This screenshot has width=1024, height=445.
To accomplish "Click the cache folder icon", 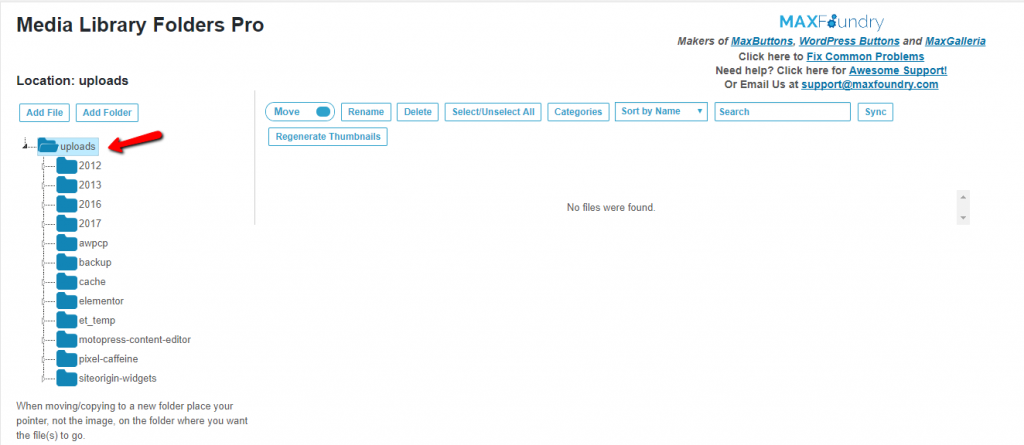I will point(67,282).
